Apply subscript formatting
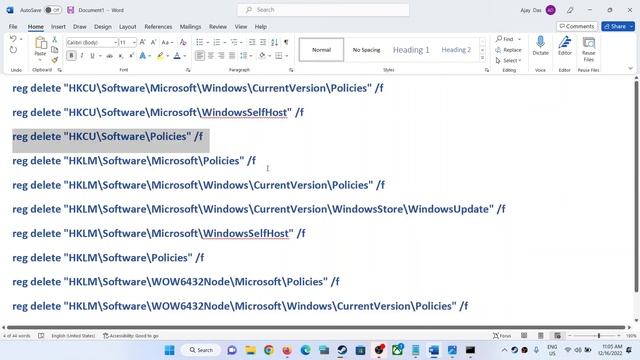The image size is (640, 360). tap(121, 56)
